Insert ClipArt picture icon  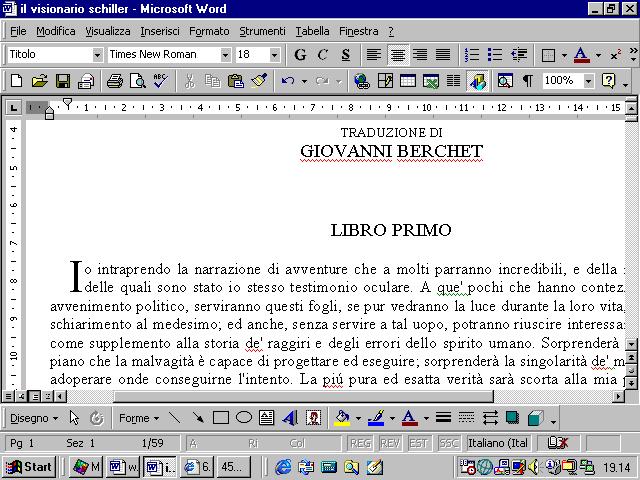coord(313,418)
